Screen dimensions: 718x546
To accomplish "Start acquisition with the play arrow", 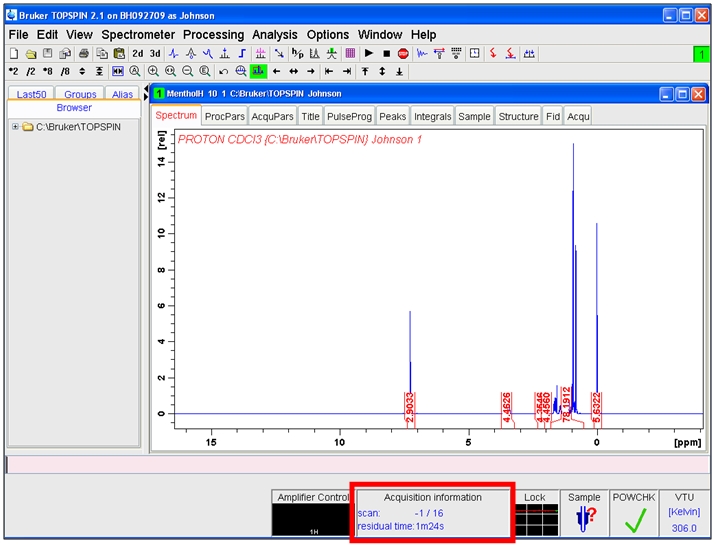I will tap(369, 54).
